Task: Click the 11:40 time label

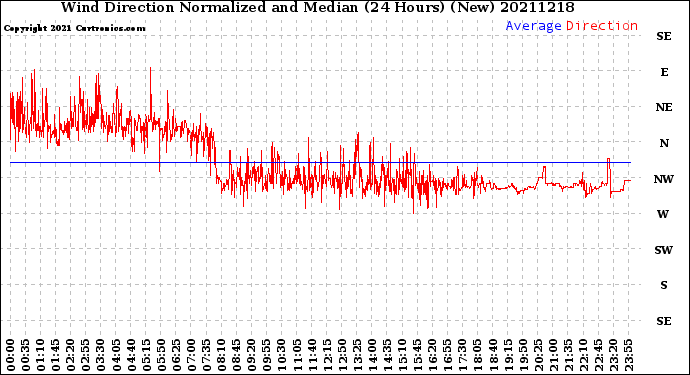Action: tap(312, 355)
